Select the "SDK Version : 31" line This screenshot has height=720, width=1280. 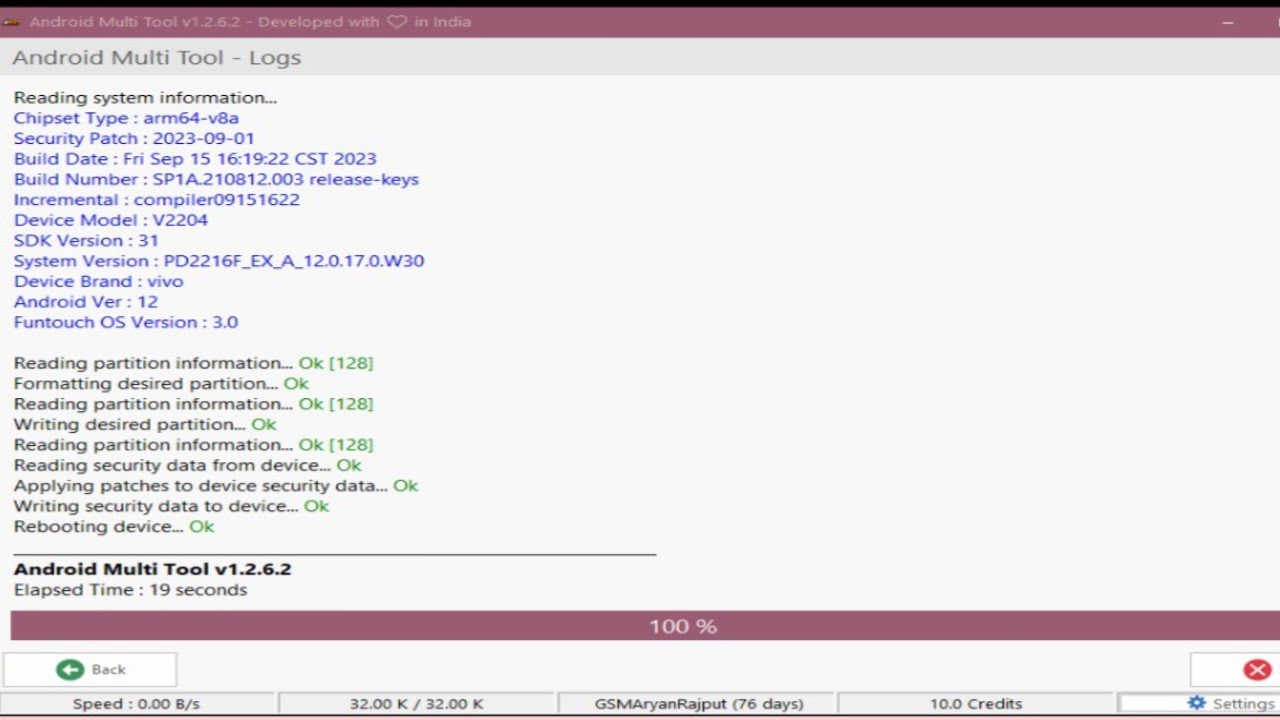pos(86,241)
